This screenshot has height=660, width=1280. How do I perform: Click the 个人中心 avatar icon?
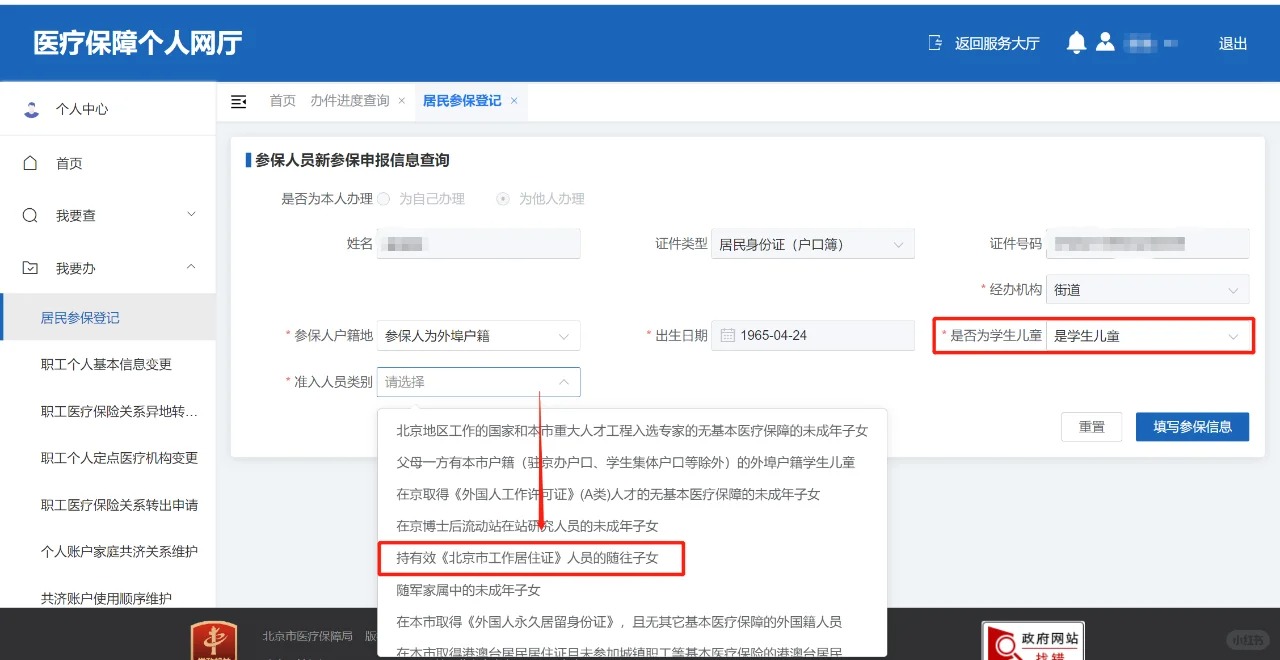click(x=32, y=109)
